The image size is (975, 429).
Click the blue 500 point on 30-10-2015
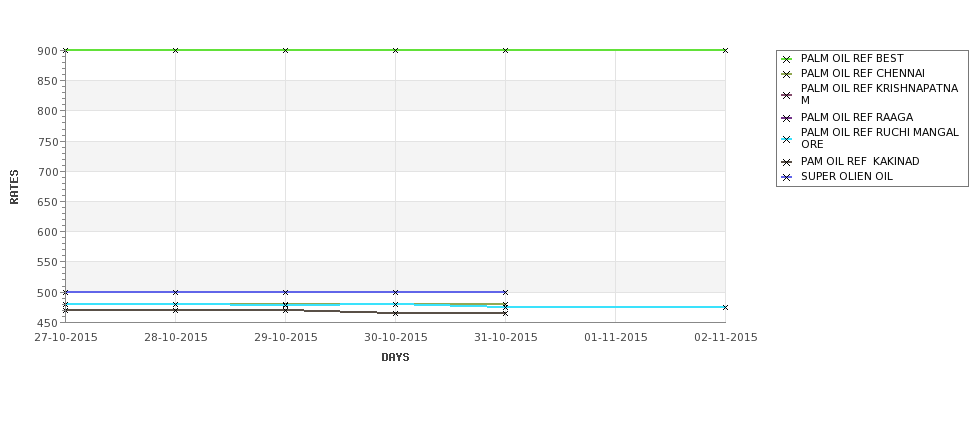(395, 292)
